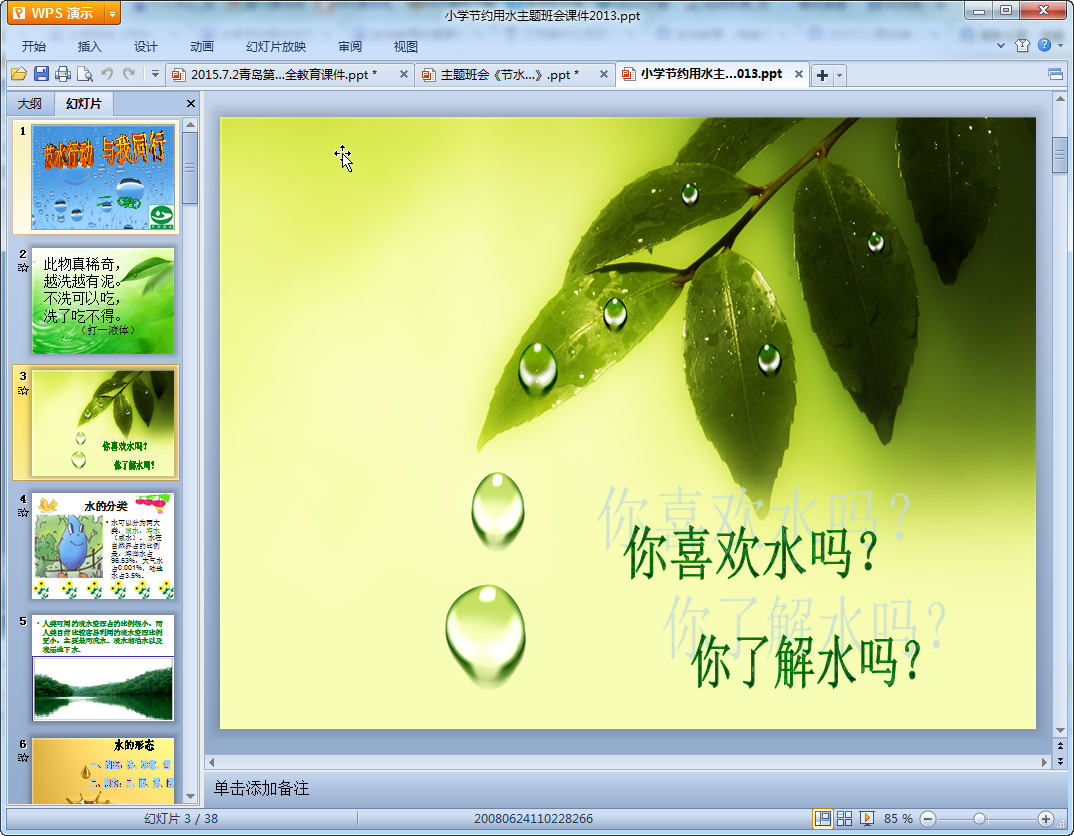1074x836 pixels.
Task: Expand the quick access toolbar customize arrow
Action: pos(155,74)
